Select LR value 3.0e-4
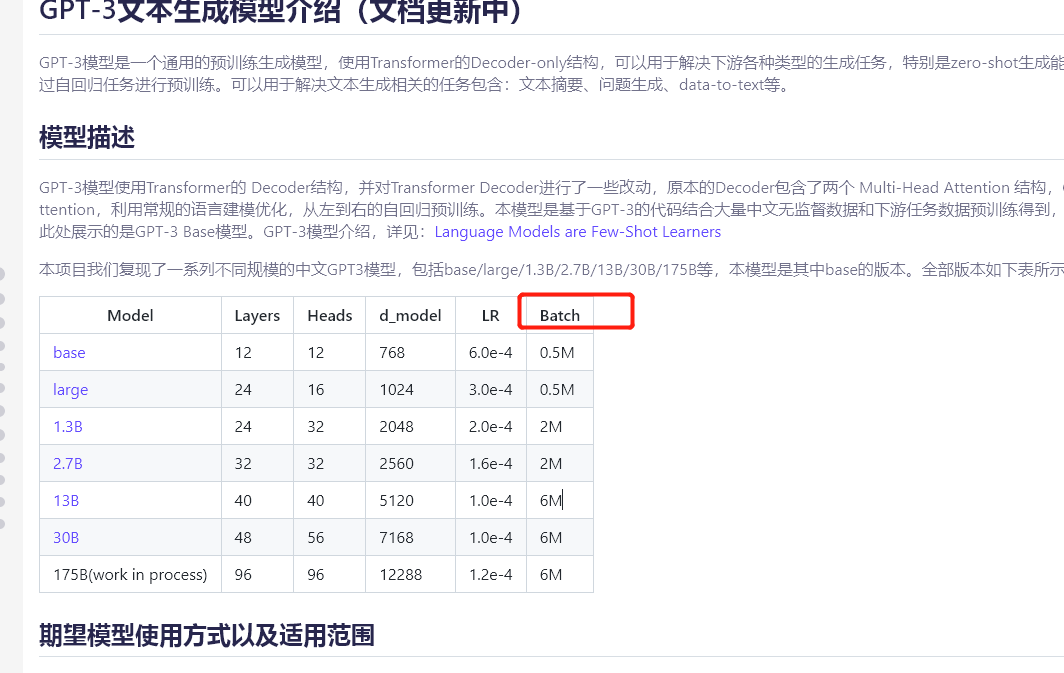The height and width of the screenshot is (673, 1064). tap(491, 390)
